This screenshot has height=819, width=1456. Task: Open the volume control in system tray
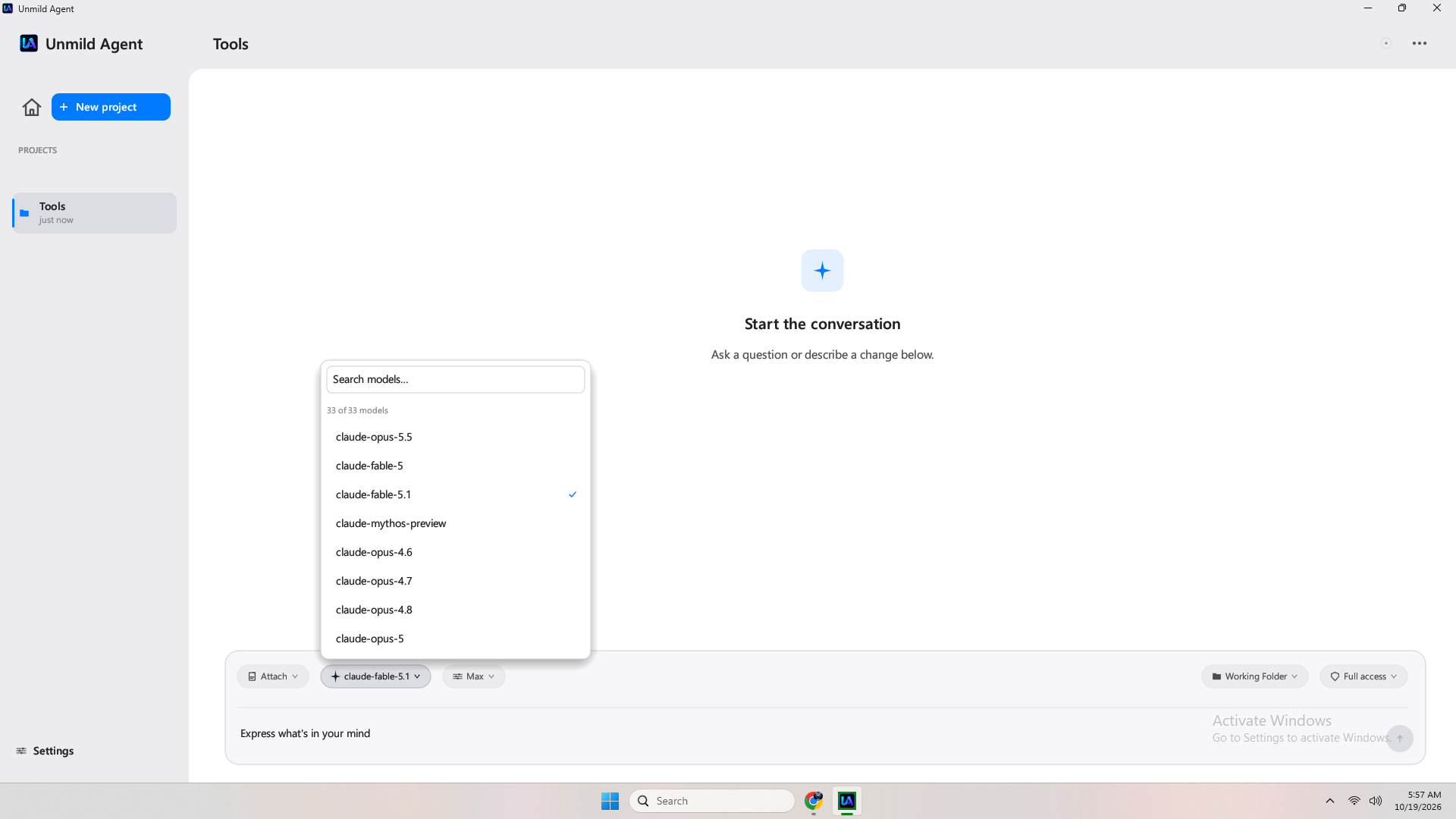tap(1376, 801)
